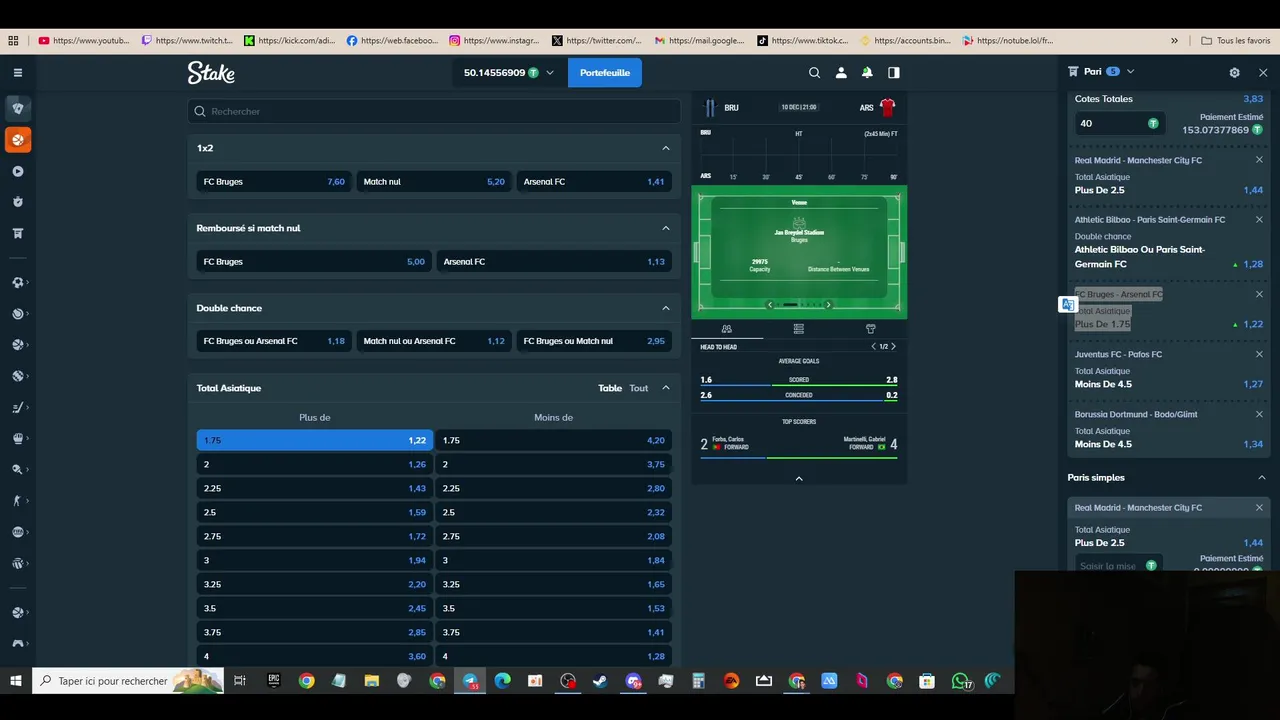Collapse the Paris simples section

click(x=1262, y=478)
